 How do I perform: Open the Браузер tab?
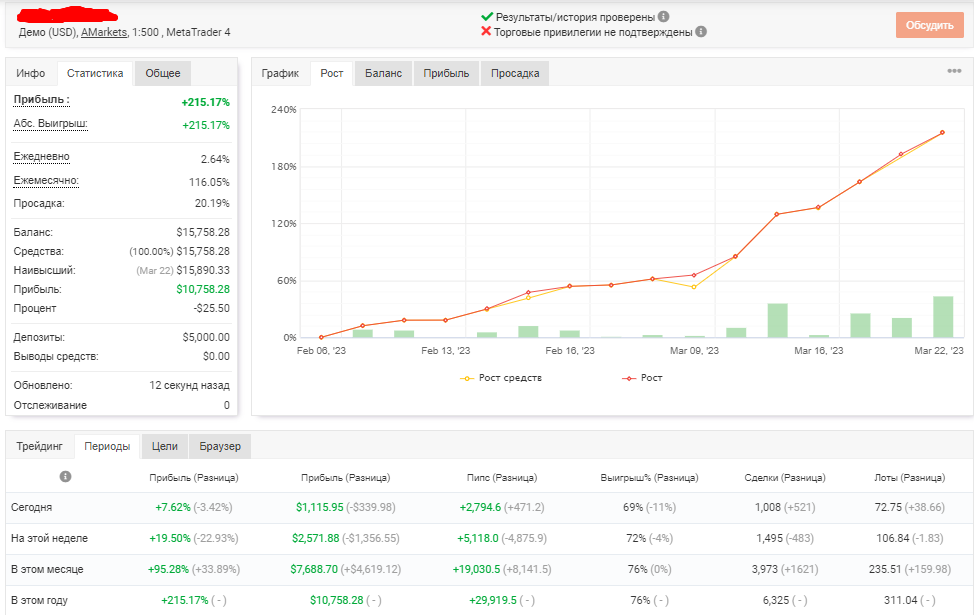pos(220,447)
